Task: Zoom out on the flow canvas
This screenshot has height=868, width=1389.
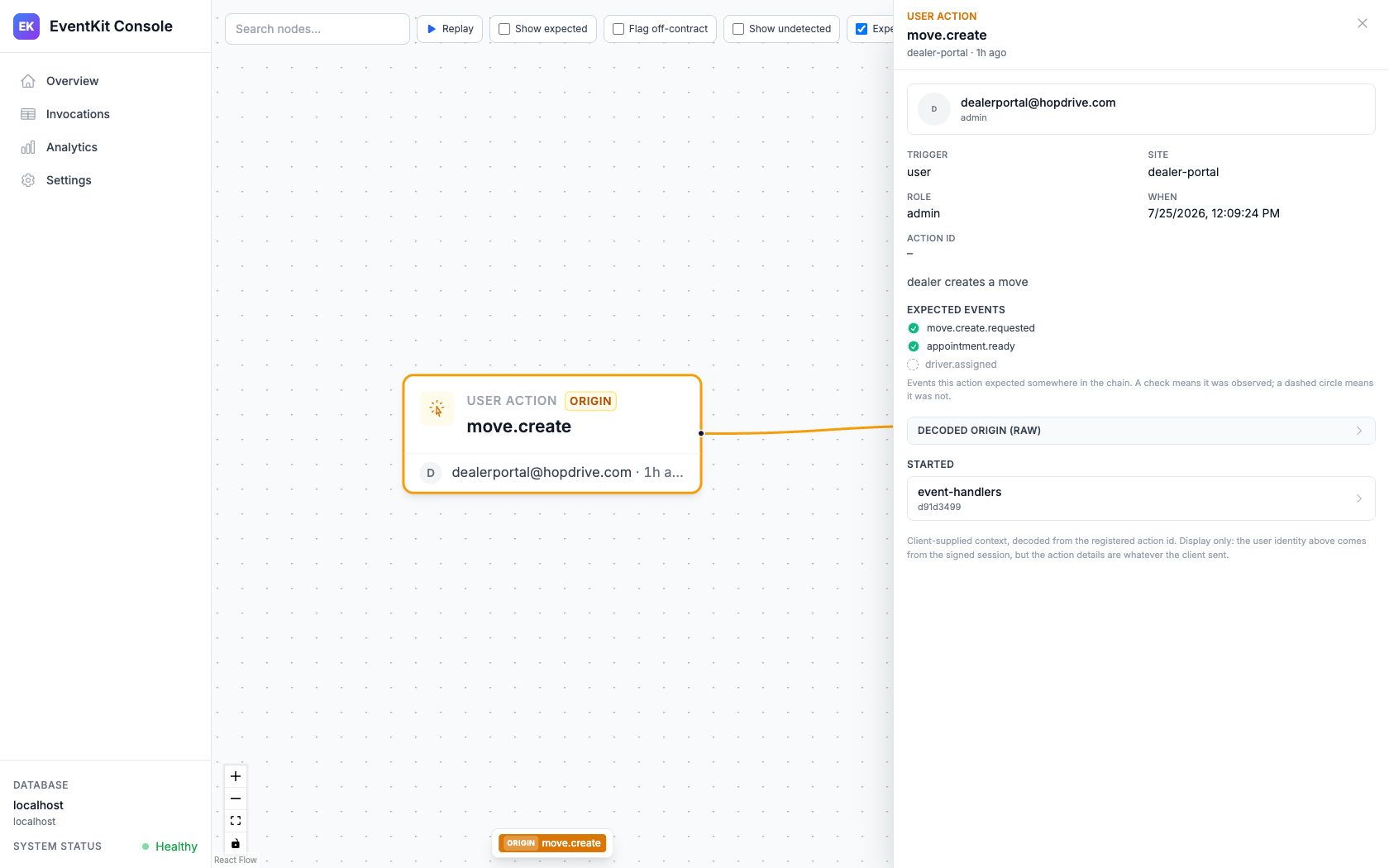Action: pos(236,799)
